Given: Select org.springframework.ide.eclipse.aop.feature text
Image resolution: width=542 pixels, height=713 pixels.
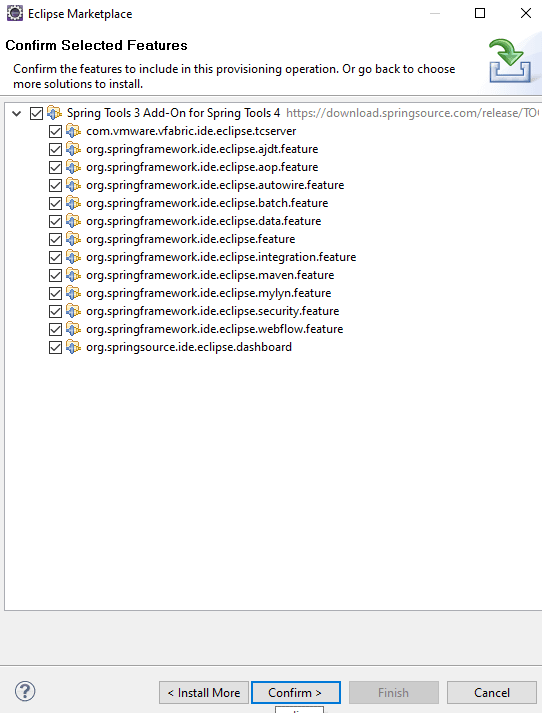Looking at the screenshot, I should [x=202, y=167].
